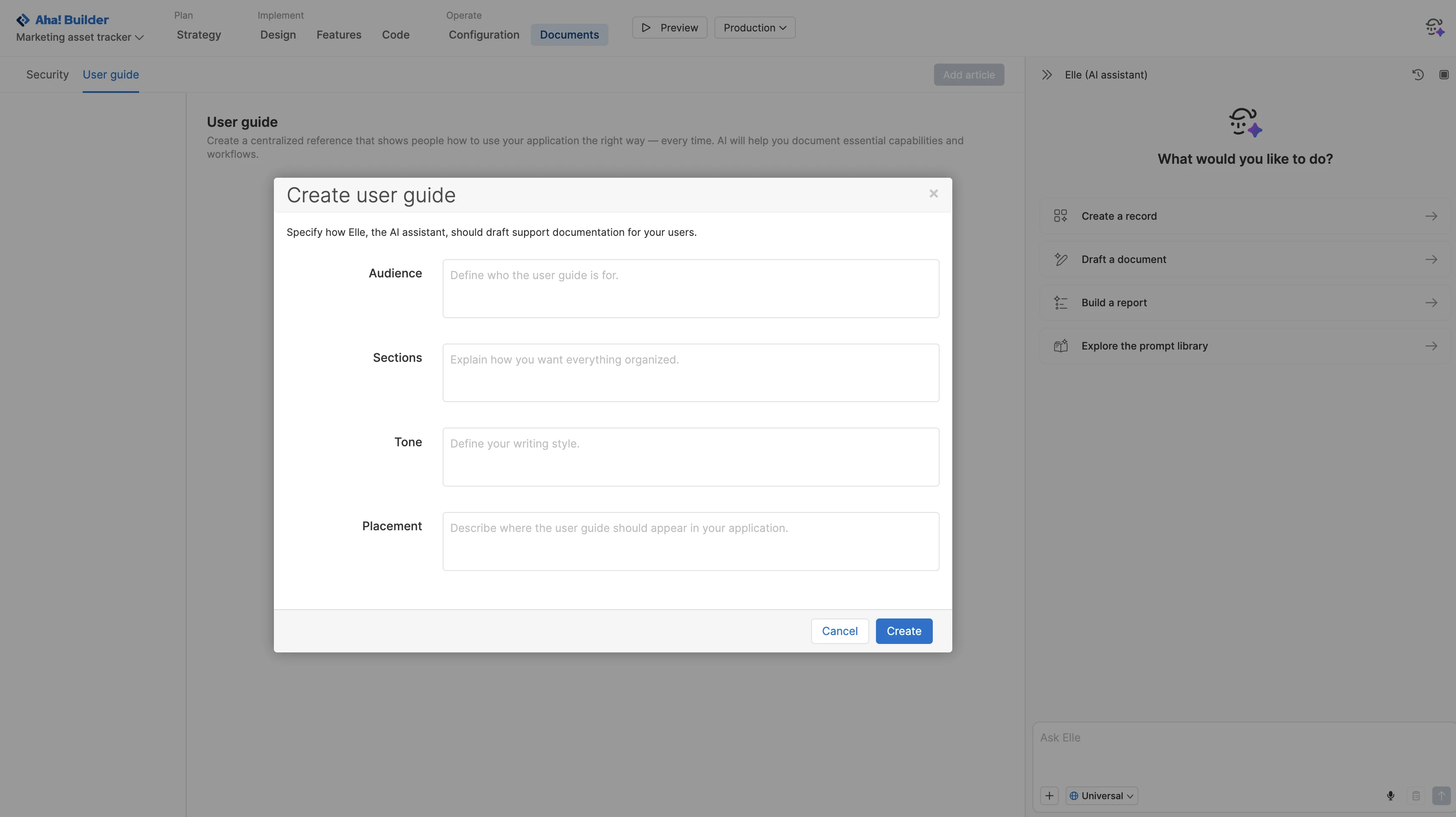
Task: Open Explore the prompt library
Action: (x=1244, y=345)
